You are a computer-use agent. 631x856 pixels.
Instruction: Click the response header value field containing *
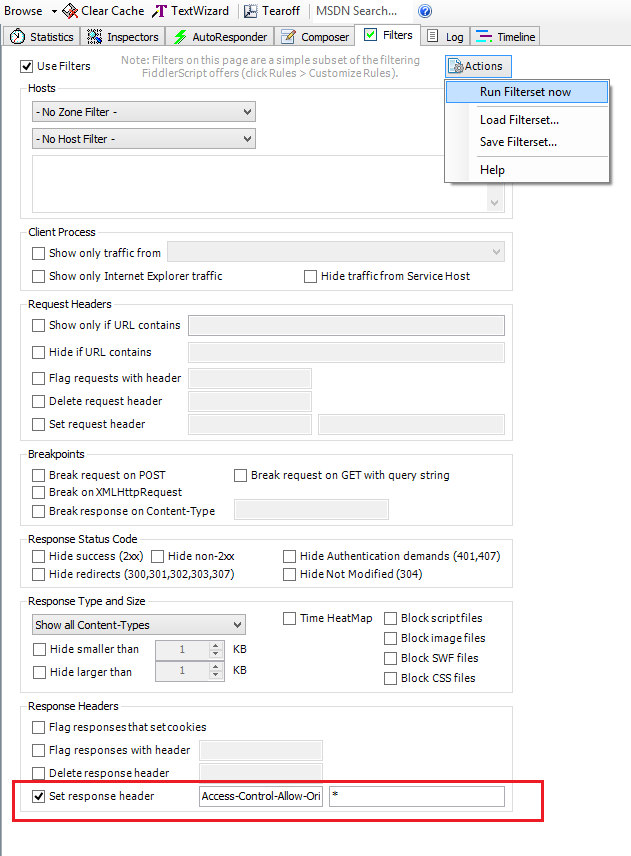point(417,796)
